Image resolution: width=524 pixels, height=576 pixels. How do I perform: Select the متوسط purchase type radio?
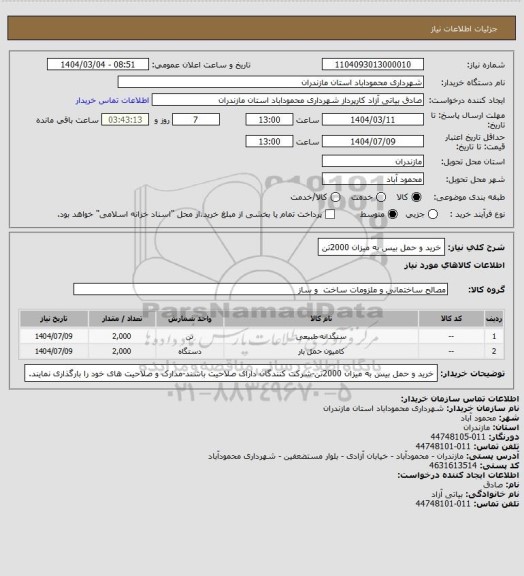tap(393, 214)
